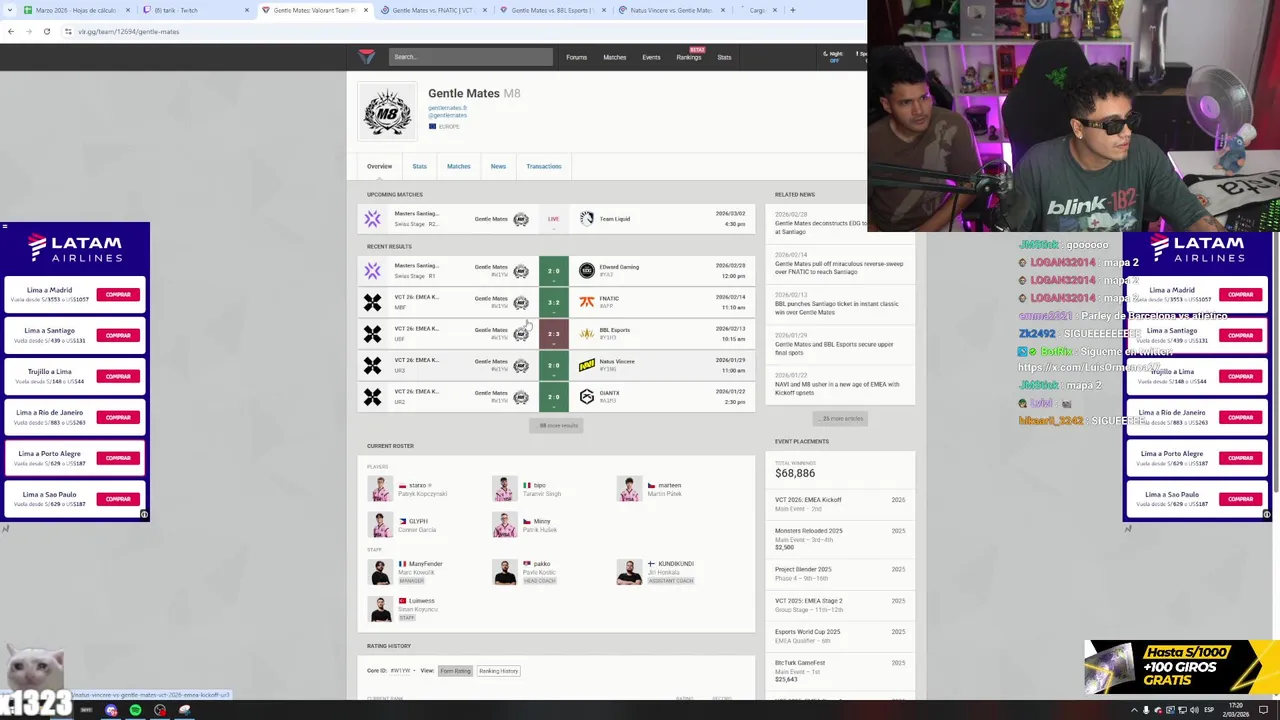Screen dimensions: 1280x720
Task: Click the VLR.gg logo in the header
Action: tap(366, 57)
